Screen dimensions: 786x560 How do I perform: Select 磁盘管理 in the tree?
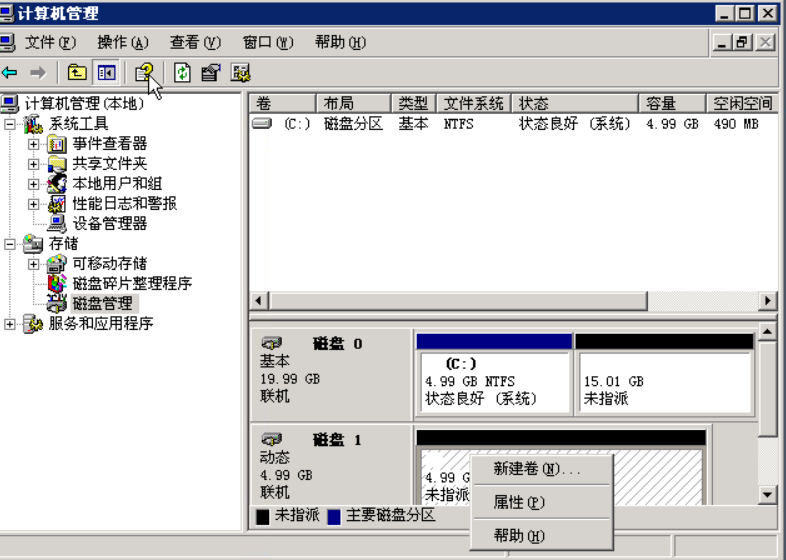click(x=103, y=304)
